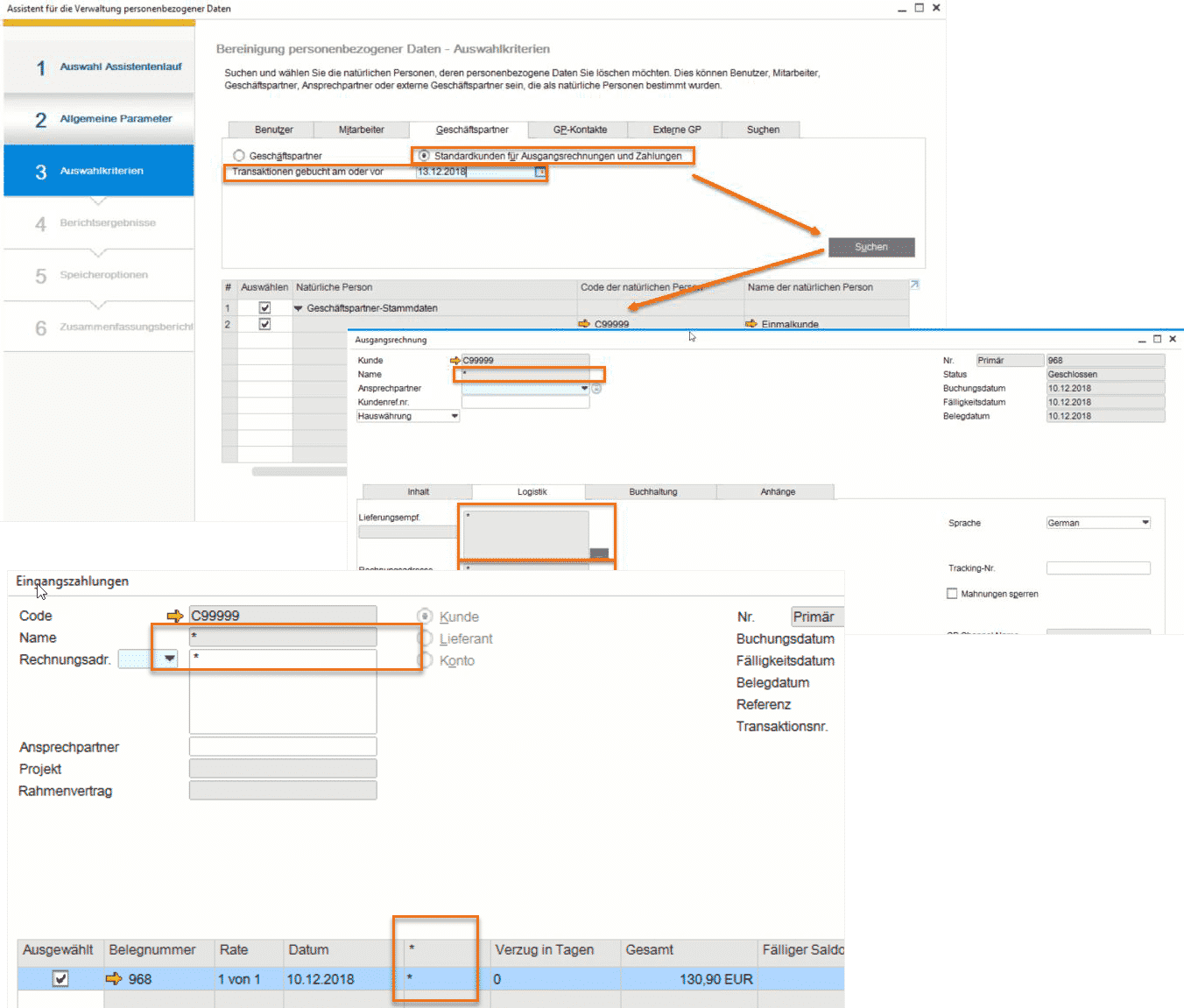Select Konto radio button in Eingangszahlungen

425,660
